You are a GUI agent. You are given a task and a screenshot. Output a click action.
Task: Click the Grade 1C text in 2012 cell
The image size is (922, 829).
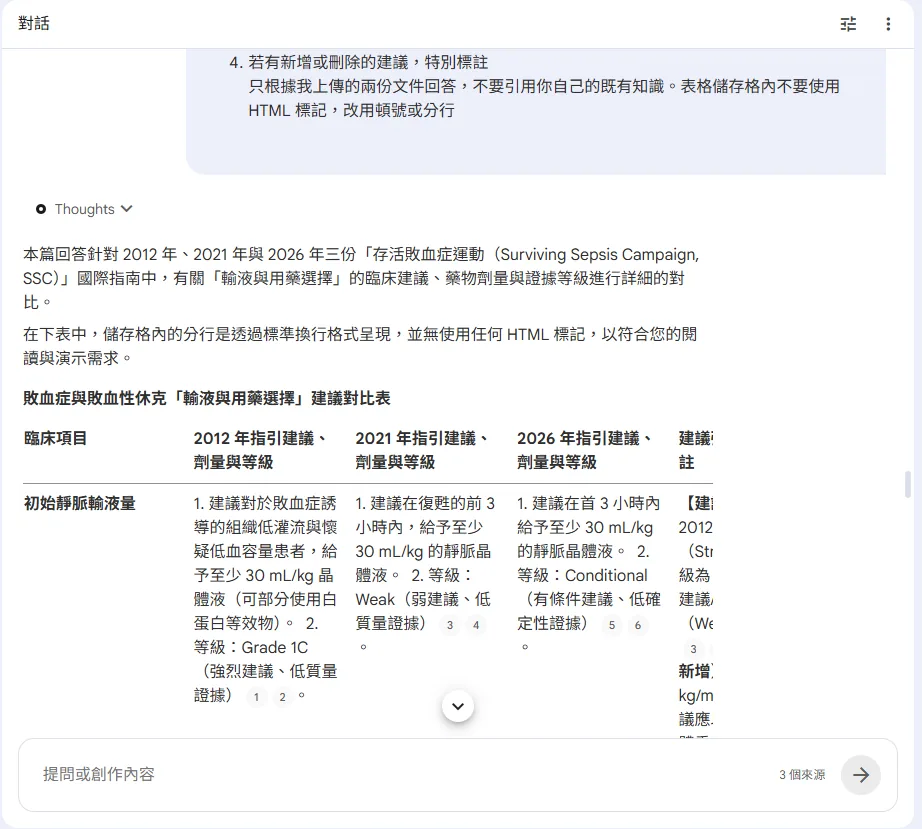click(275, 647)
